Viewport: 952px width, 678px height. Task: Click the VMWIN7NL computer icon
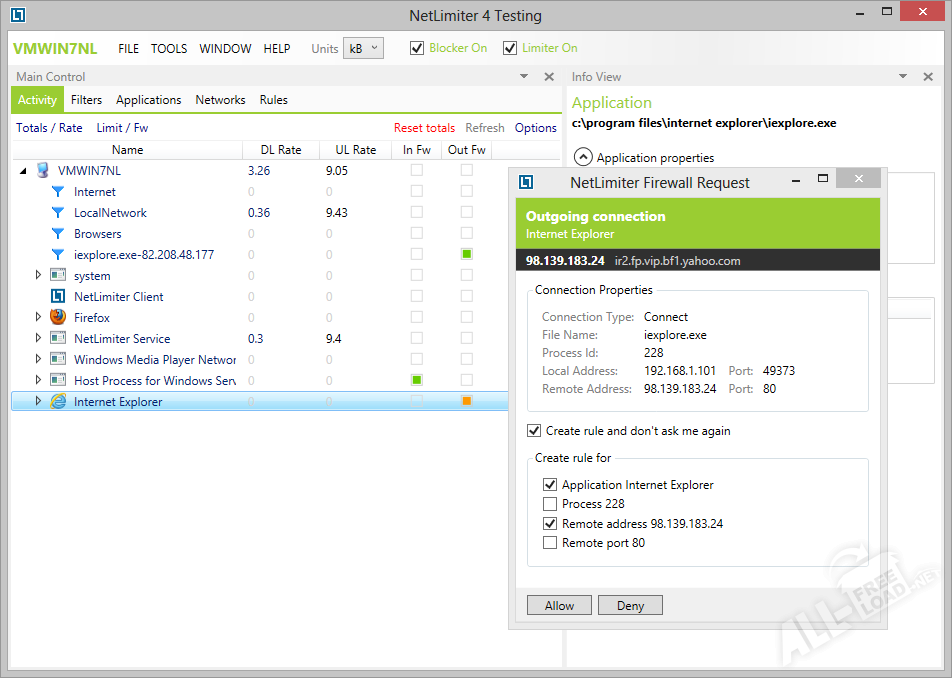[42, 171]
